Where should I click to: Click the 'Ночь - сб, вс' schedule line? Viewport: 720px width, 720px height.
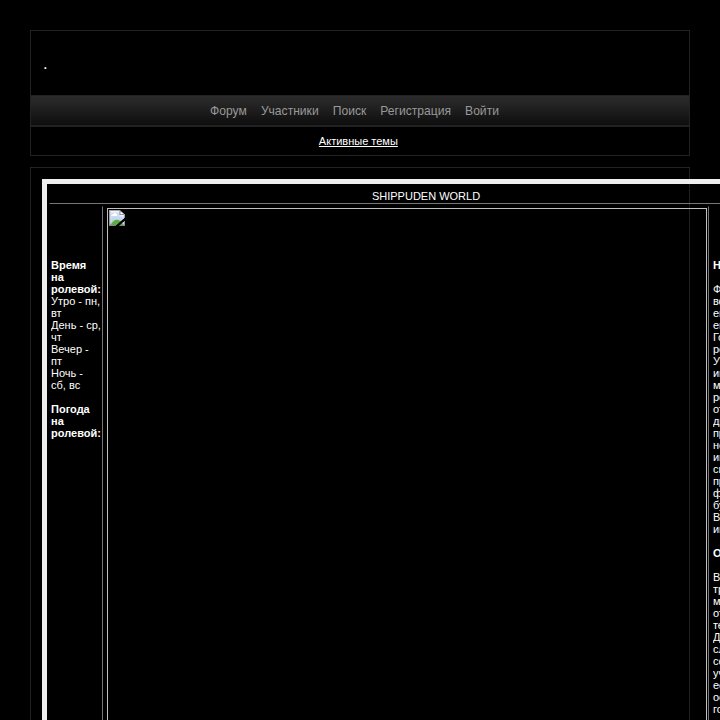(67, 379)
